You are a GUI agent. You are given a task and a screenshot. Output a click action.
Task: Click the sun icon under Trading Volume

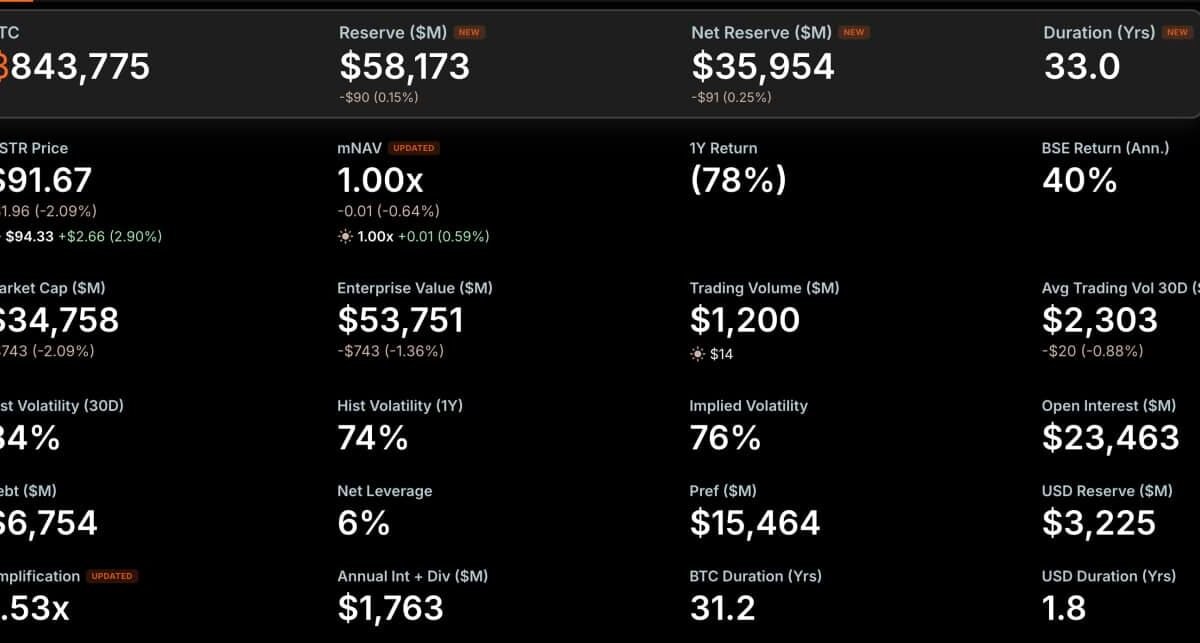pos(697,354)
